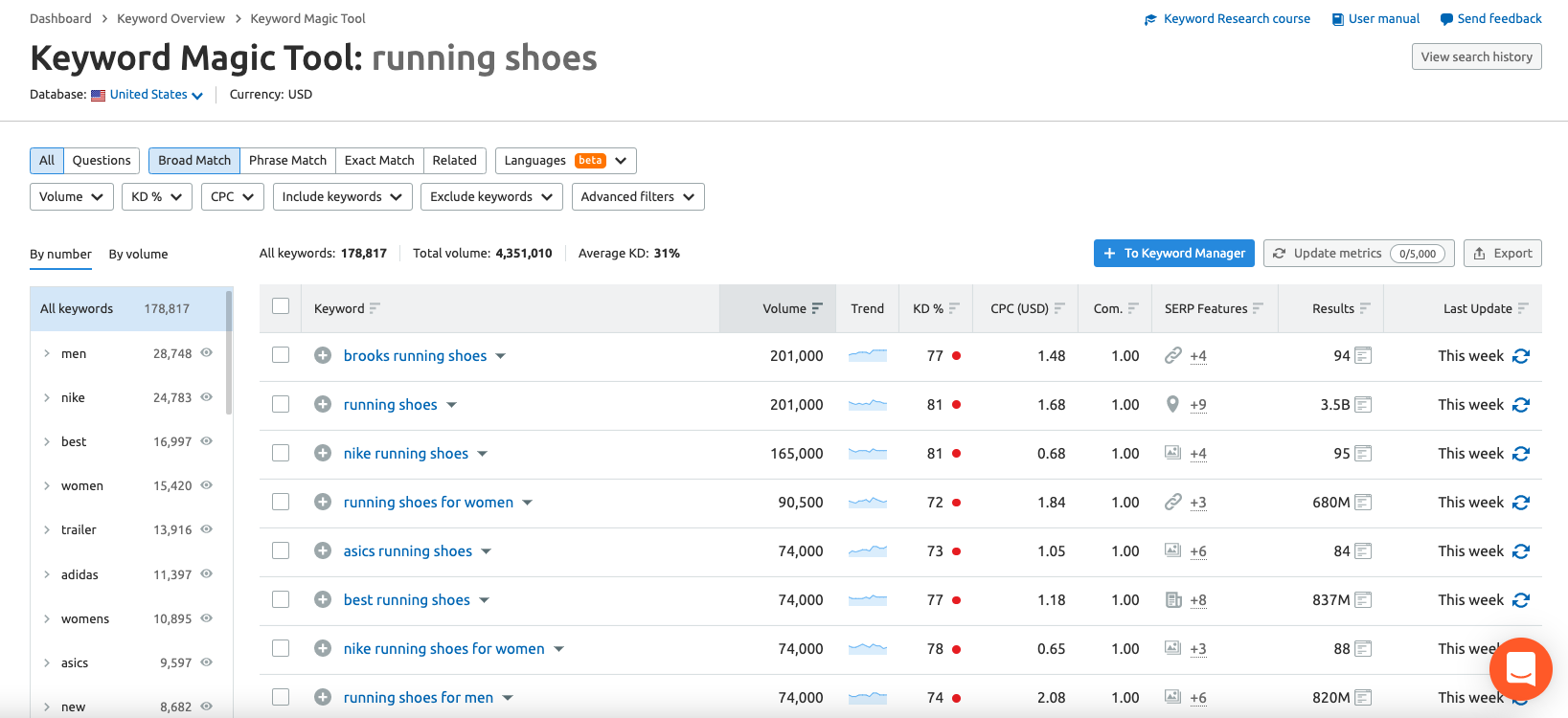Refresh metrics for running shoes for women row
1568x718 pixels.
(x=1521, y=503)
